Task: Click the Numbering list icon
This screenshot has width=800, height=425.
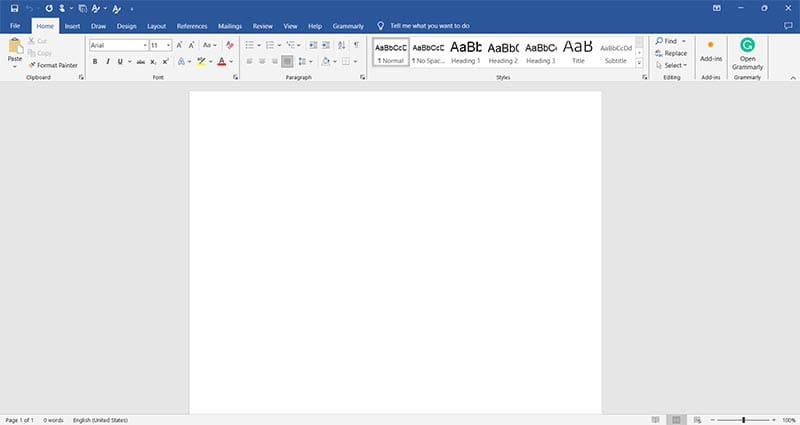Action: (x=270, y=45)
